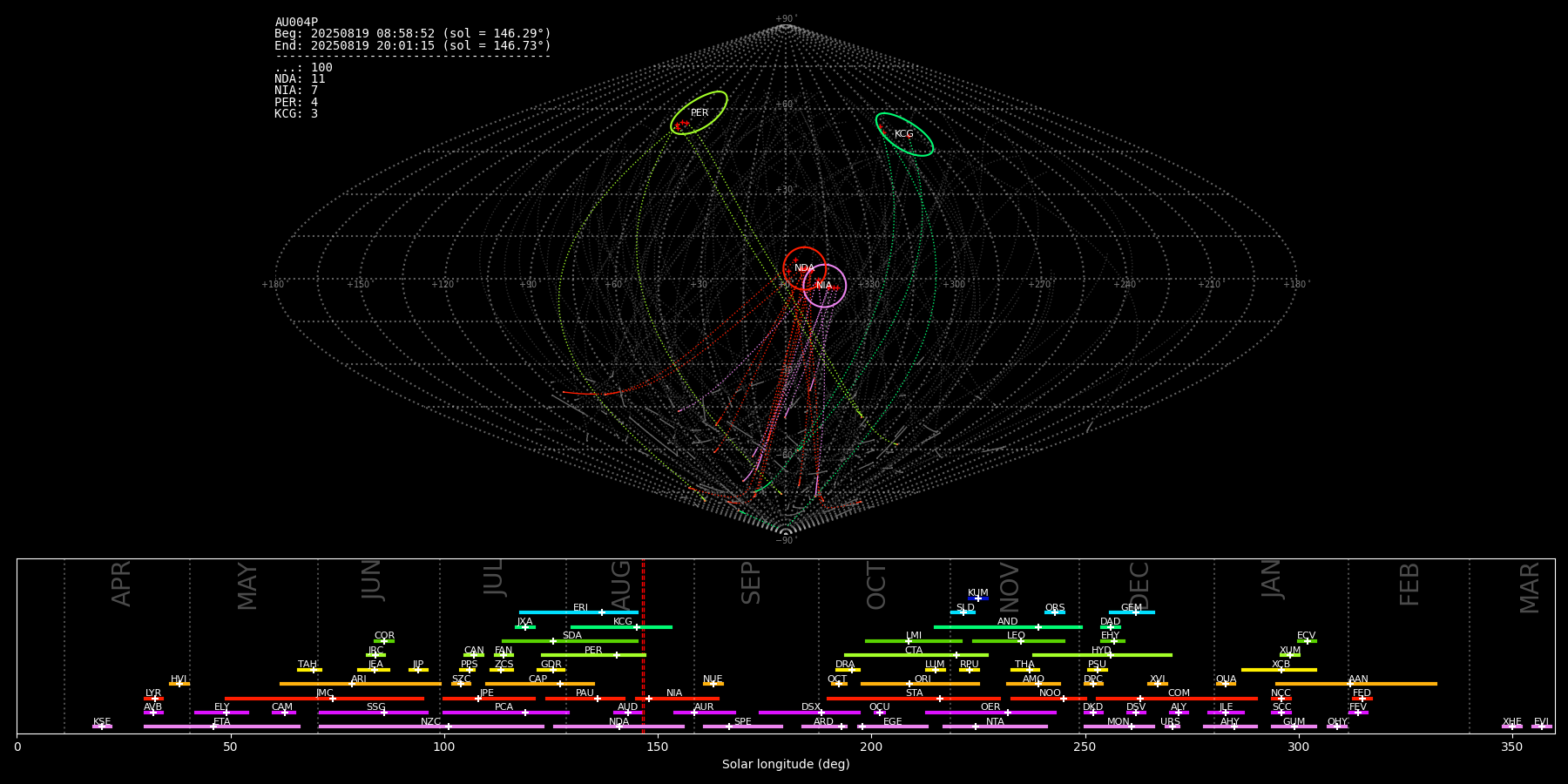
Task: Click the ECV shower label in the timeline
Action: coord(1306,636)
